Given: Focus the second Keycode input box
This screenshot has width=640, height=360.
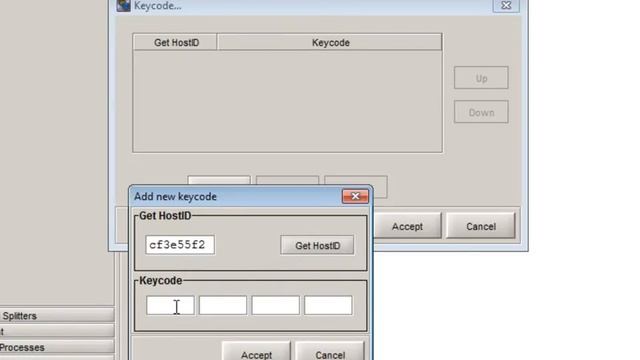Looking at the screenshot, I should (223, 305).
